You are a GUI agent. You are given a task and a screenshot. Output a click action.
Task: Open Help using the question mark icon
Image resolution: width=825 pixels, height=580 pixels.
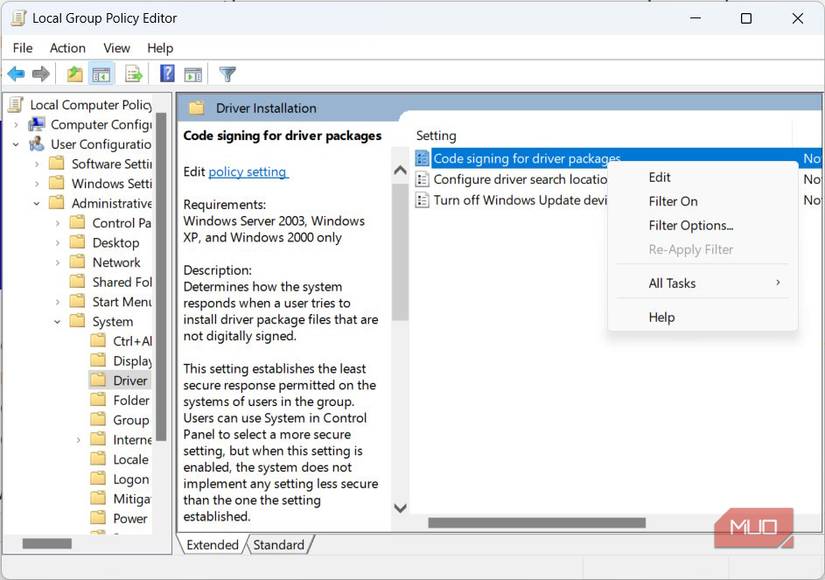pyautogui.click(x=166, y=73)
